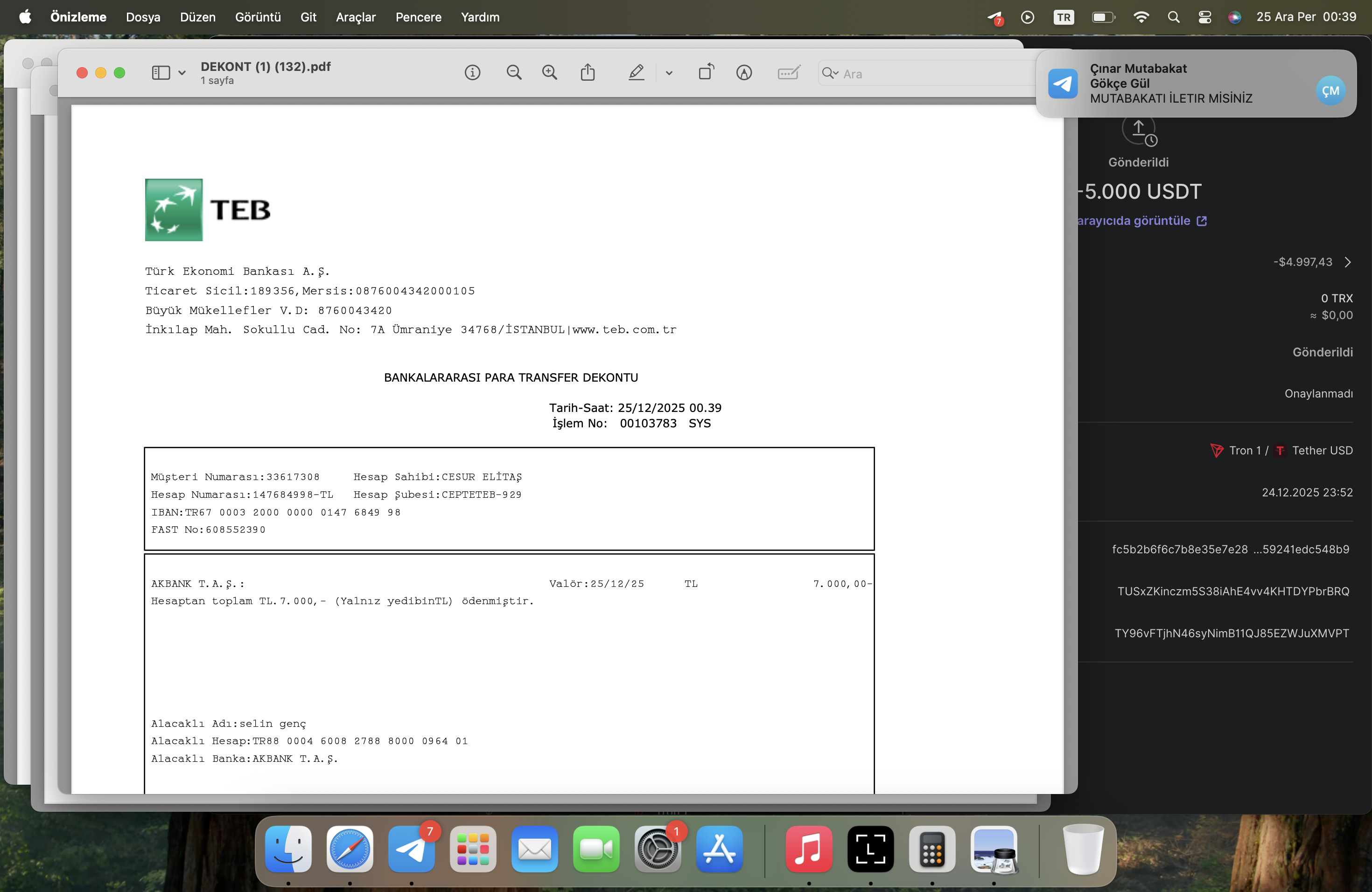
Task: Open the Pencere menu
Action: (x=419, y=17)
